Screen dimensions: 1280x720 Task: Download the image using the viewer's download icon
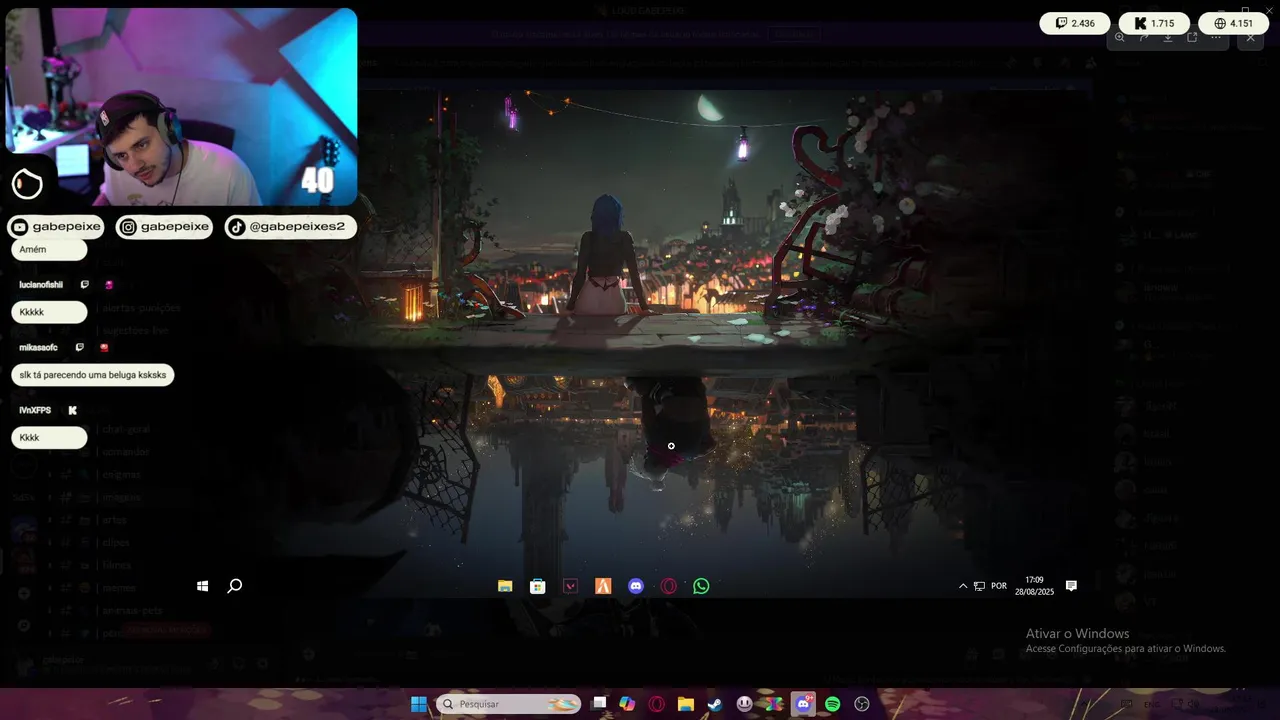click(1168, 37)
